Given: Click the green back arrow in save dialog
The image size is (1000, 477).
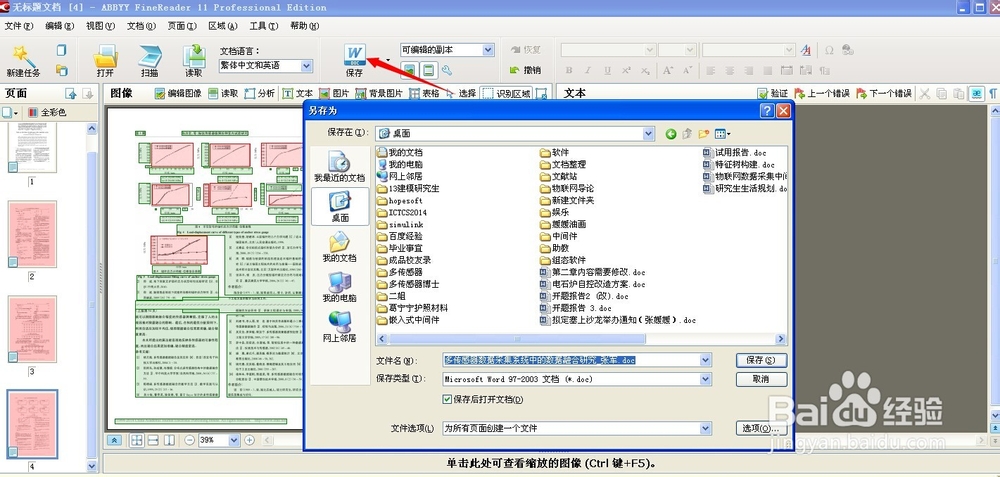Looking at the screenshot, I should (671, 133).
